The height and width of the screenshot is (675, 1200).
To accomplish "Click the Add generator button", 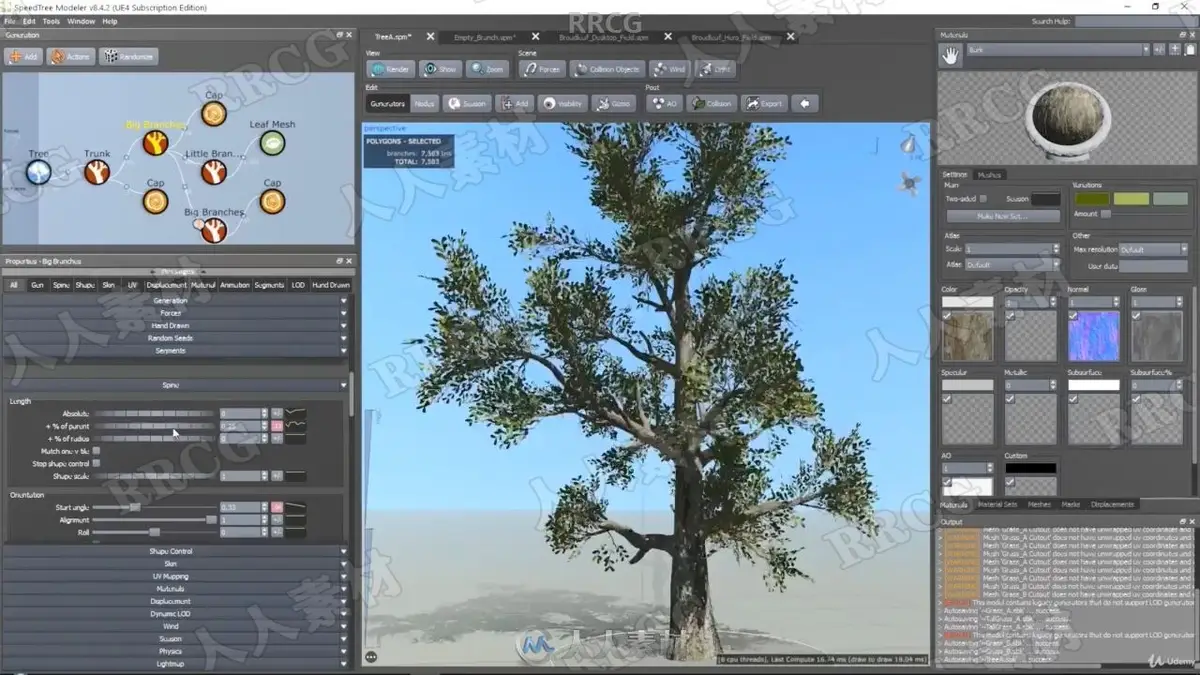I will 22,57.
